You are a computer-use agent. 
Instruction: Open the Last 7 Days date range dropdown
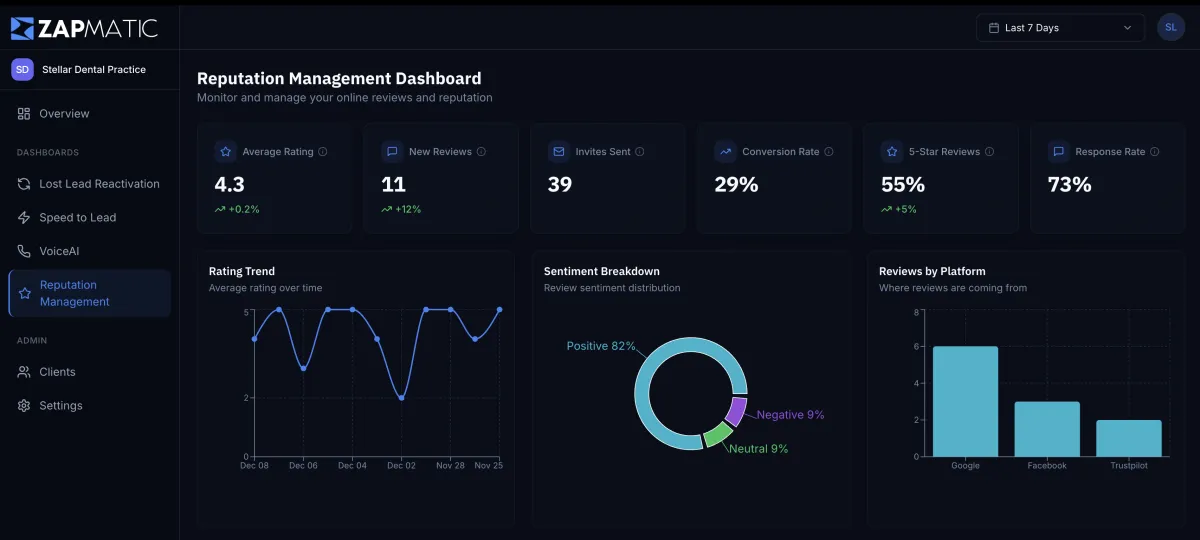[1060, 28]
